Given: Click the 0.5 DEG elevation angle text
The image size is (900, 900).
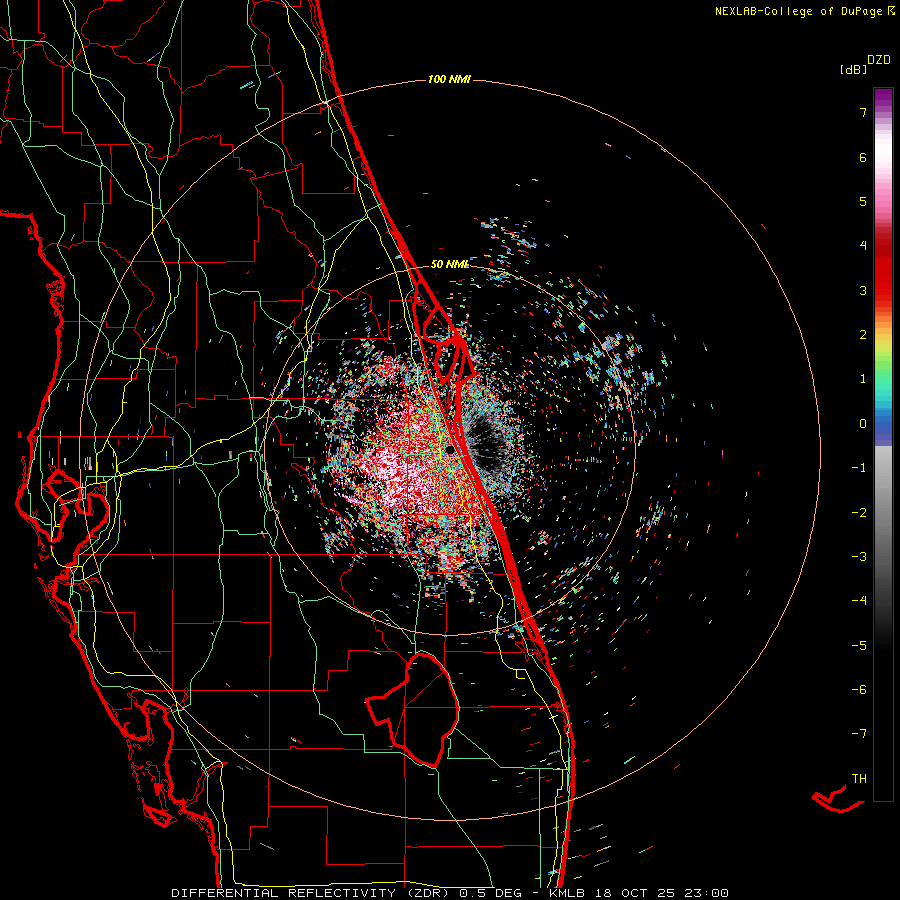Looking at the screenshot, I should click(491, 893).
